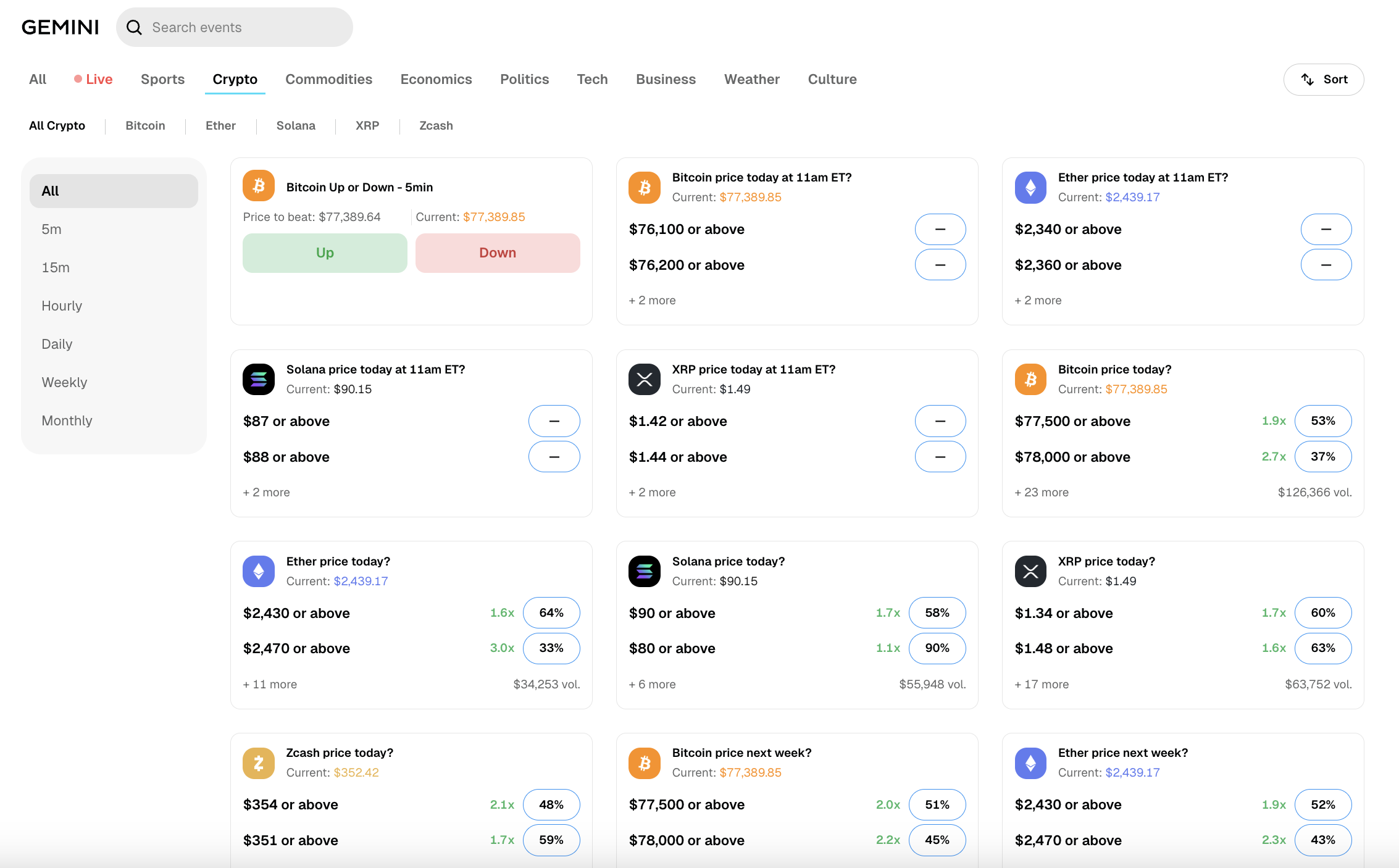
Task: Expand +2 more on Solana 11am card
Action: tap(266, 492)
